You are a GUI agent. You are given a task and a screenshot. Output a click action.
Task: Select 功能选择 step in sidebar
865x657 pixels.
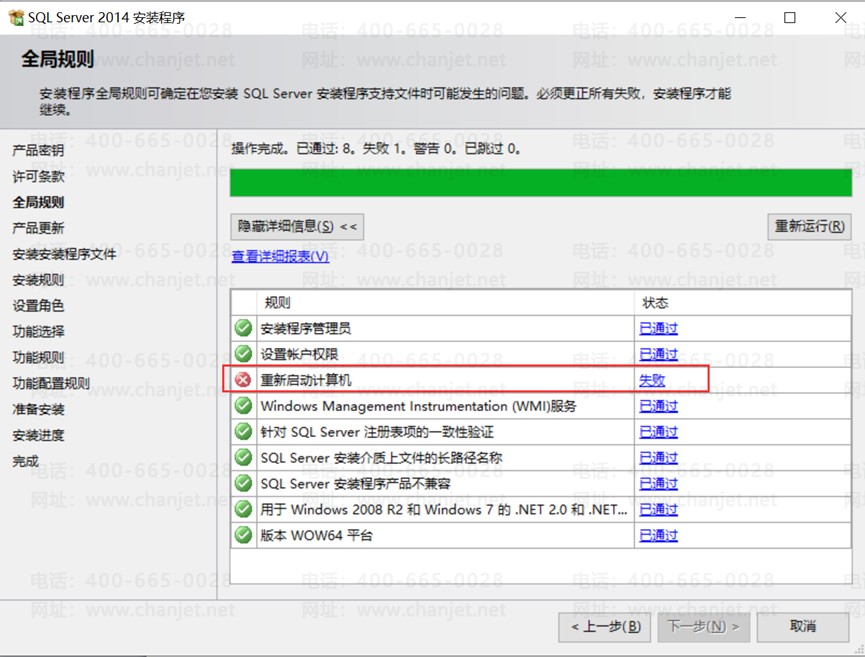coord(38,331)
